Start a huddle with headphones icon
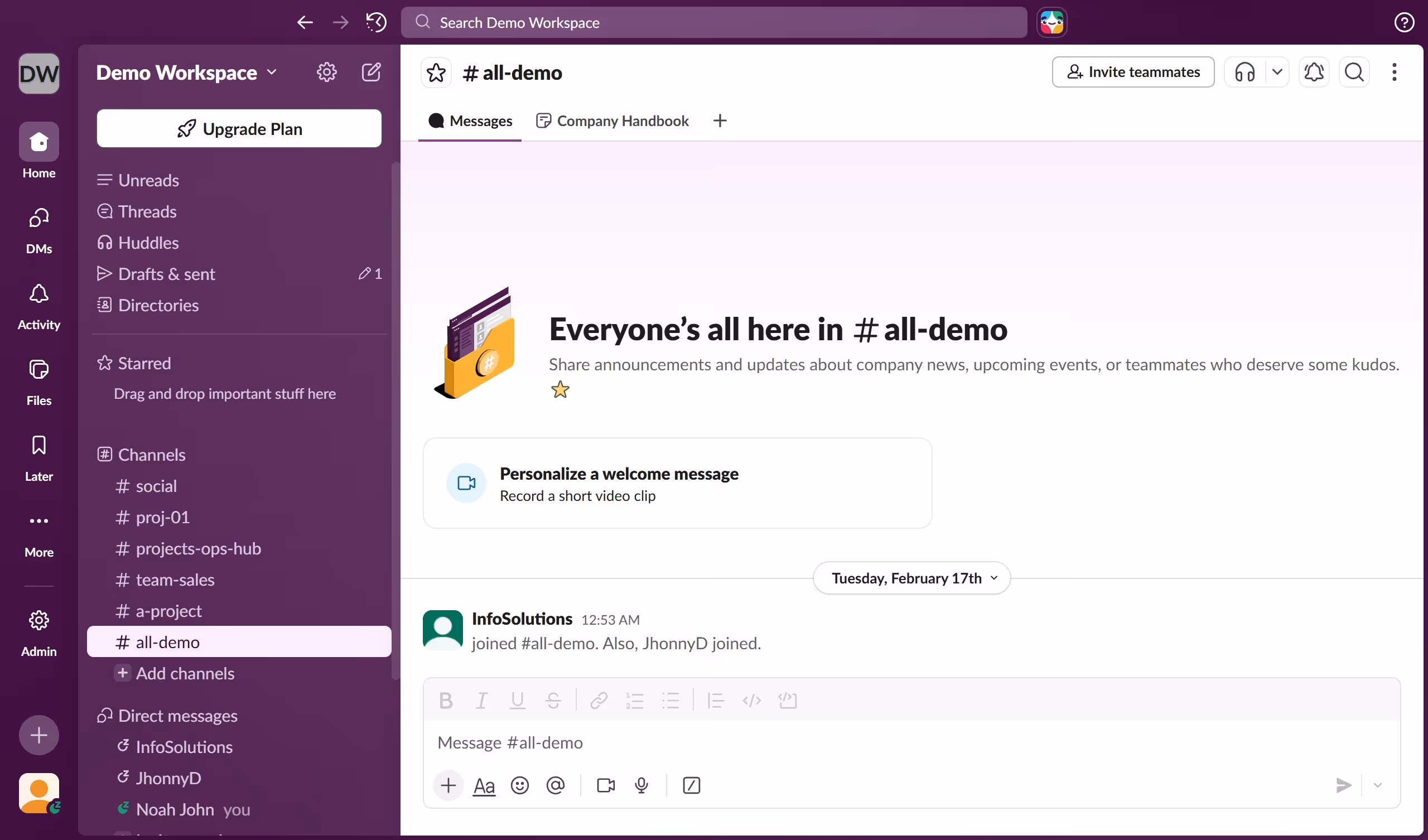The height and width of the screenshot is (840, 1428). (1244, 72)
